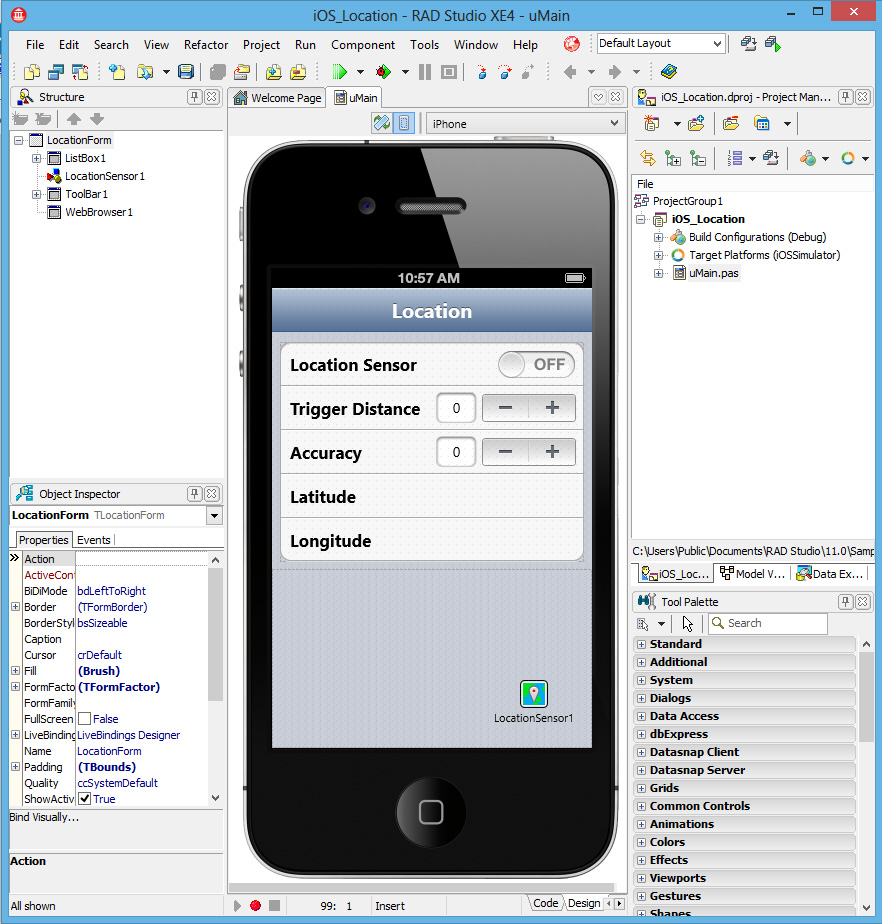882x924 pixels.
Task: Click the Trace Into debug icon
Action: pos(482,72)
